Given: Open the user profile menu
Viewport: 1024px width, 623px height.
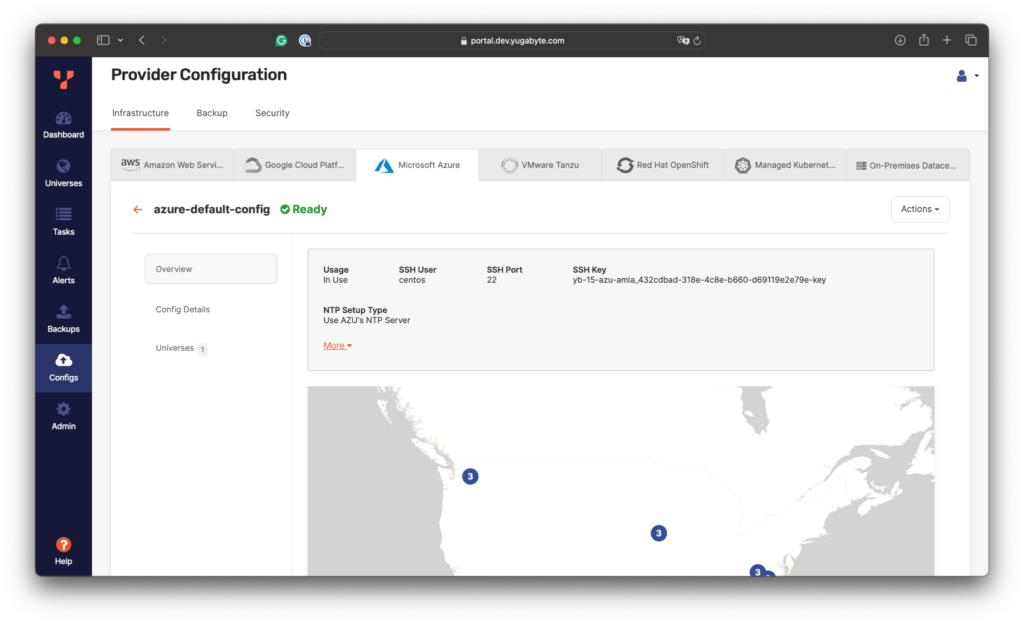Looking at the screenshot, I should point(966,76).
